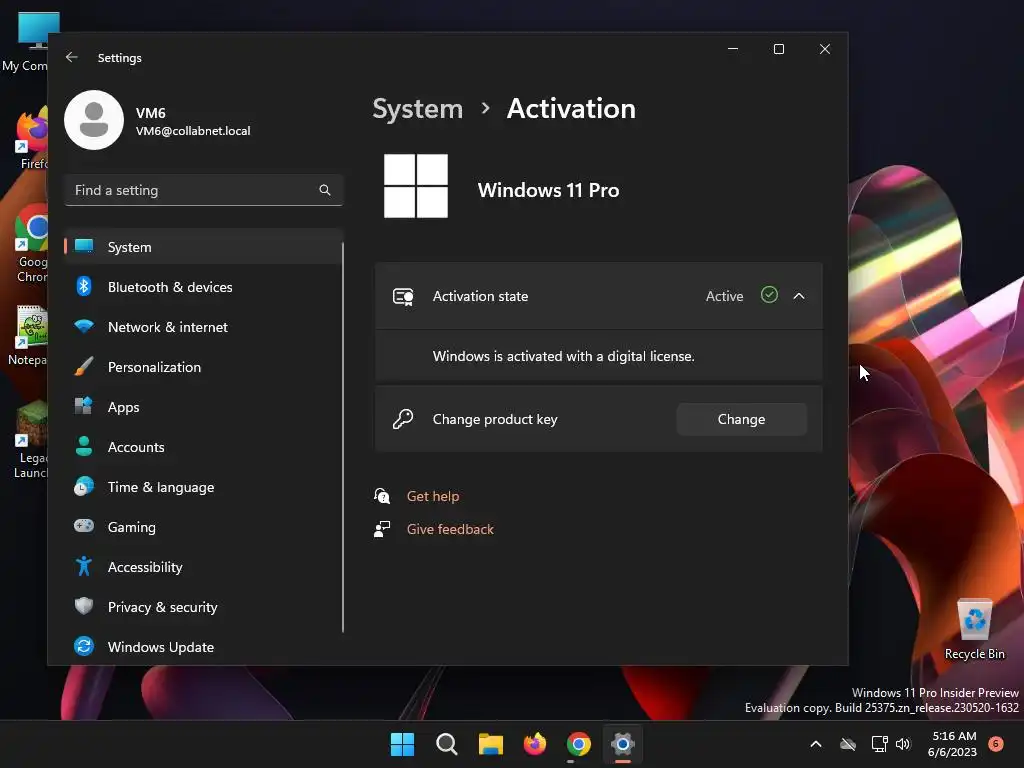Open Windows Update settings
Screen dimensions: 1024x768
click(203, 647)
